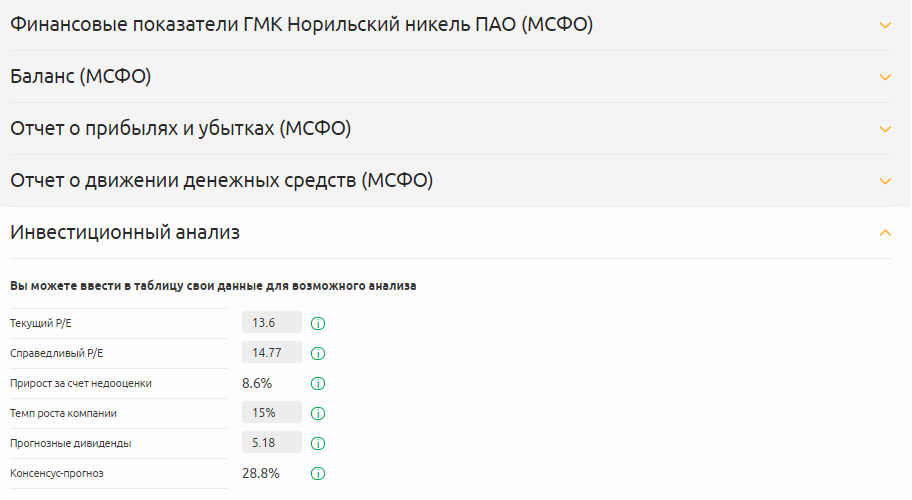Edit the Справедливый P/E value field
912x500 pixels.
[272, 352]
